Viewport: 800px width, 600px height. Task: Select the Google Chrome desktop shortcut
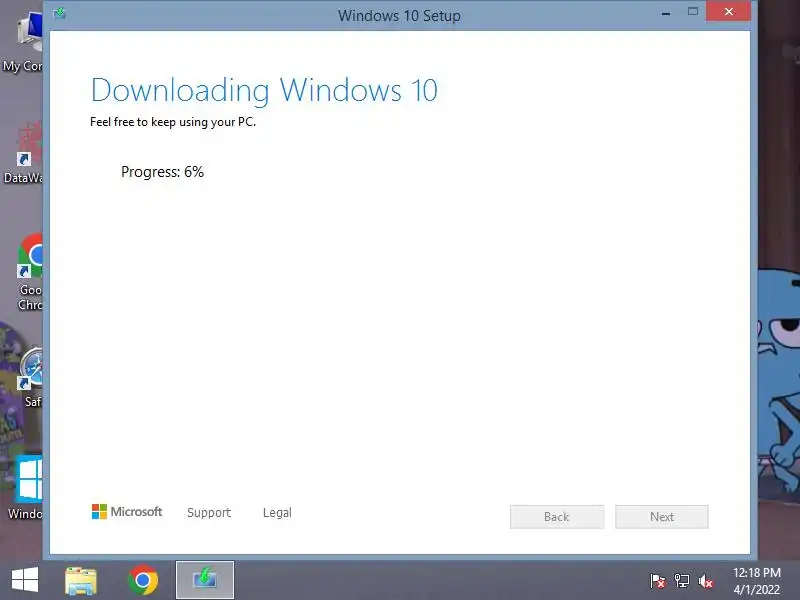coord(30,272)
